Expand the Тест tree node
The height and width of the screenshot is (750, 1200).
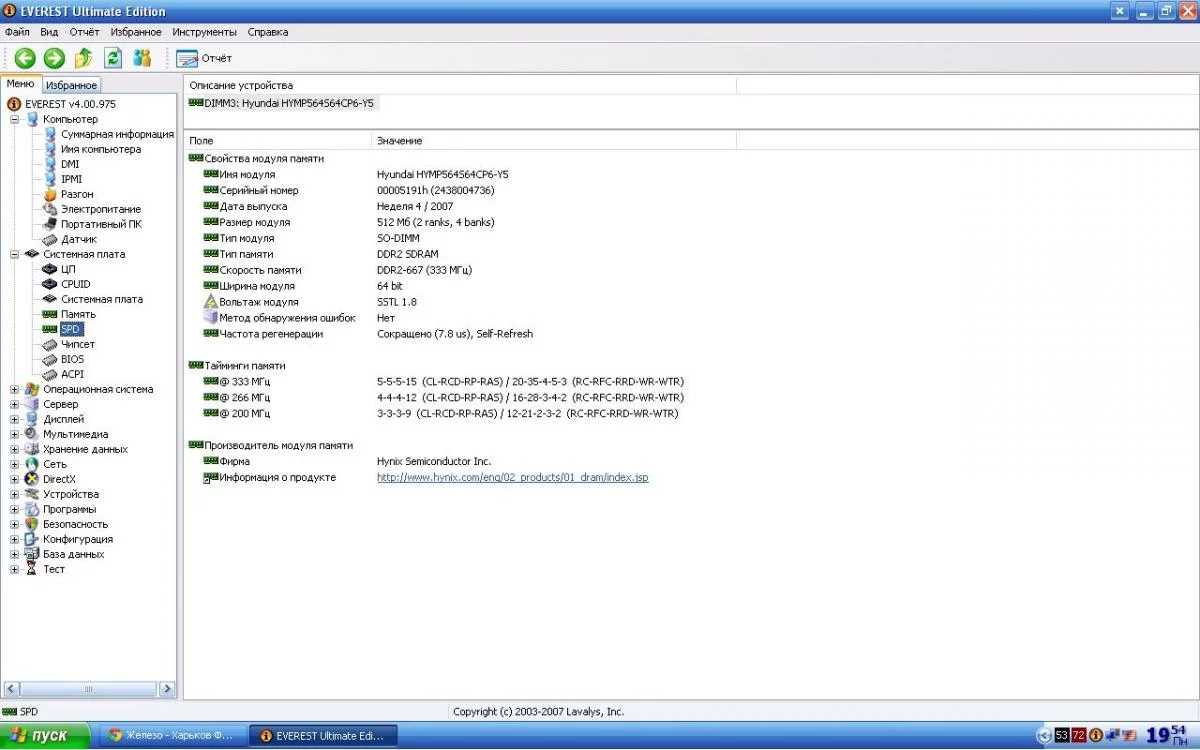(15, 569)
